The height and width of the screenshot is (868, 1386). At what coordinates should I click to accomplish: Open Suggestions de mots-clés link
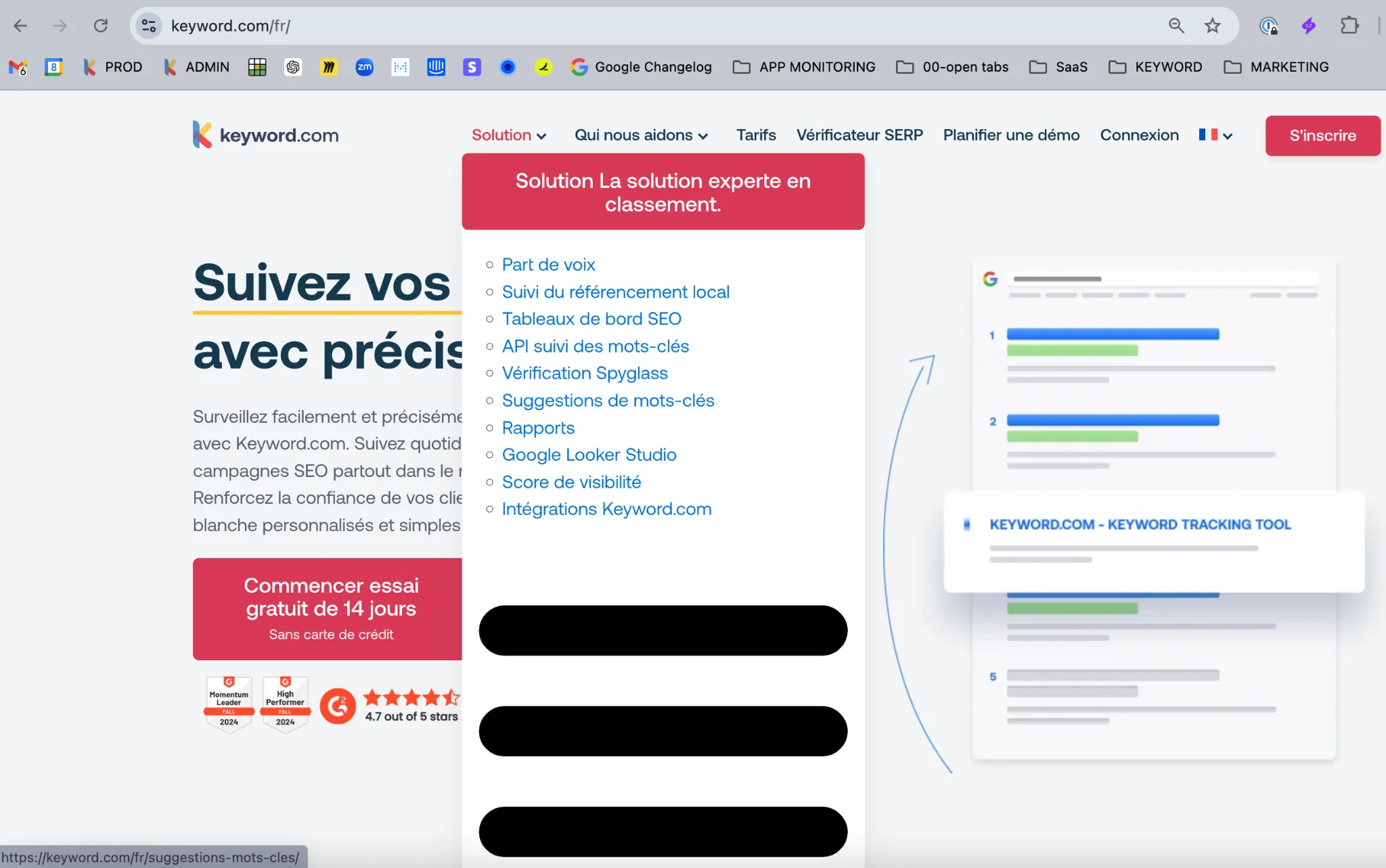click(x=608, y=401)
